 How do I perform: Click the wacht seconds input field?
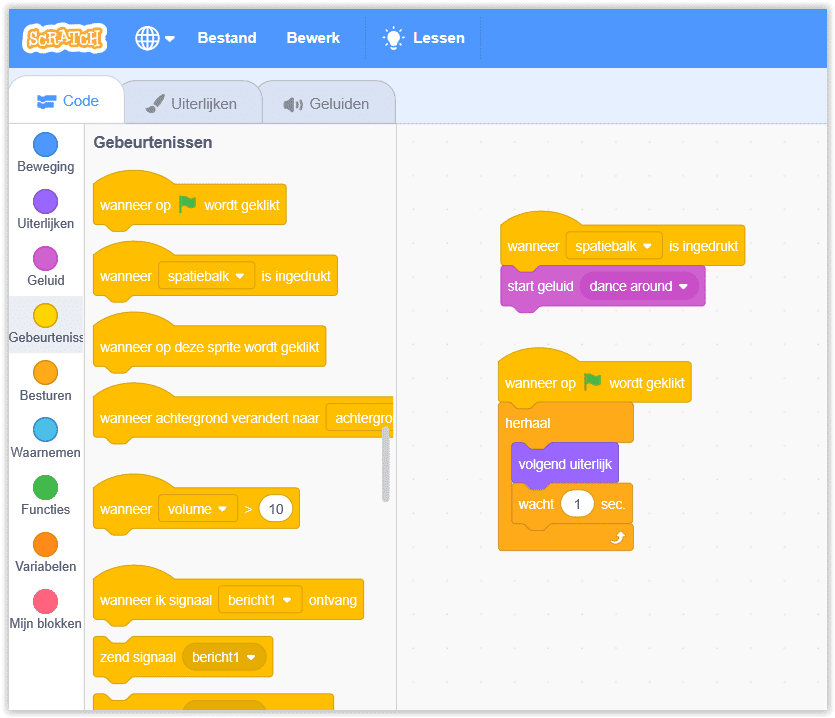(577, 504)
